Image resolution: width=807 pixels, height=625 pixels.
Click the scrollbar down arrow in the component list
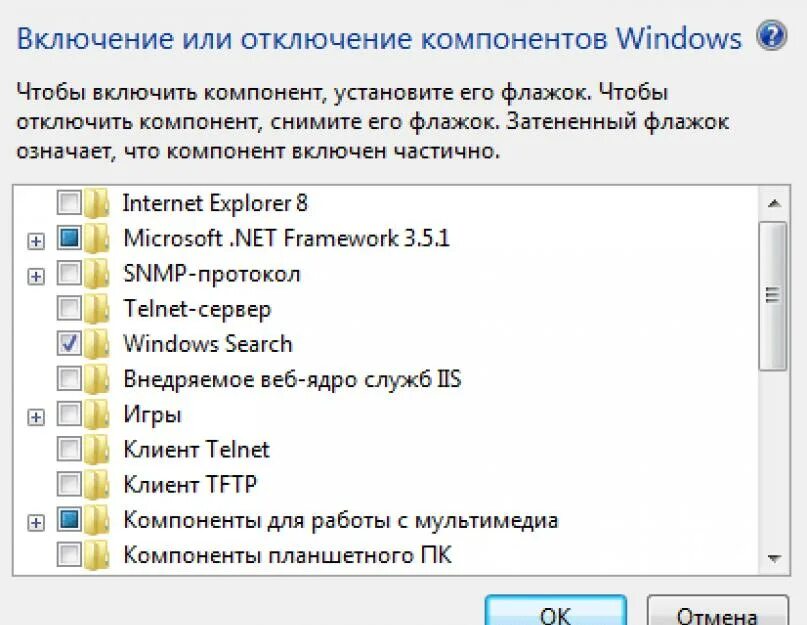(x=774, y=558)
